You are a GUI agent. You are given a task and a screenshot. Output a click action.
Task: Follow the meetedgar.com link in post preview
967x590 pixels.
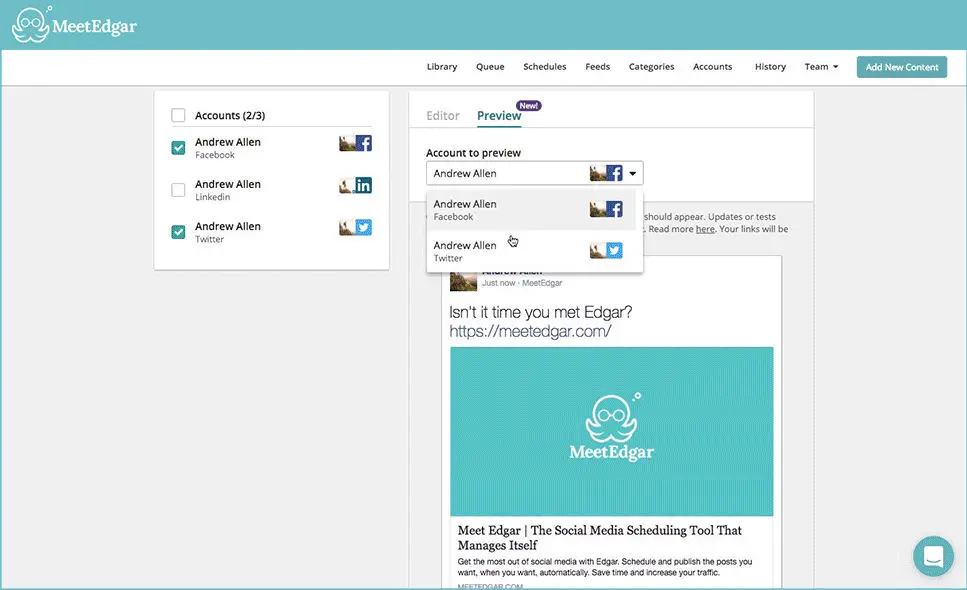pos(529,331)
